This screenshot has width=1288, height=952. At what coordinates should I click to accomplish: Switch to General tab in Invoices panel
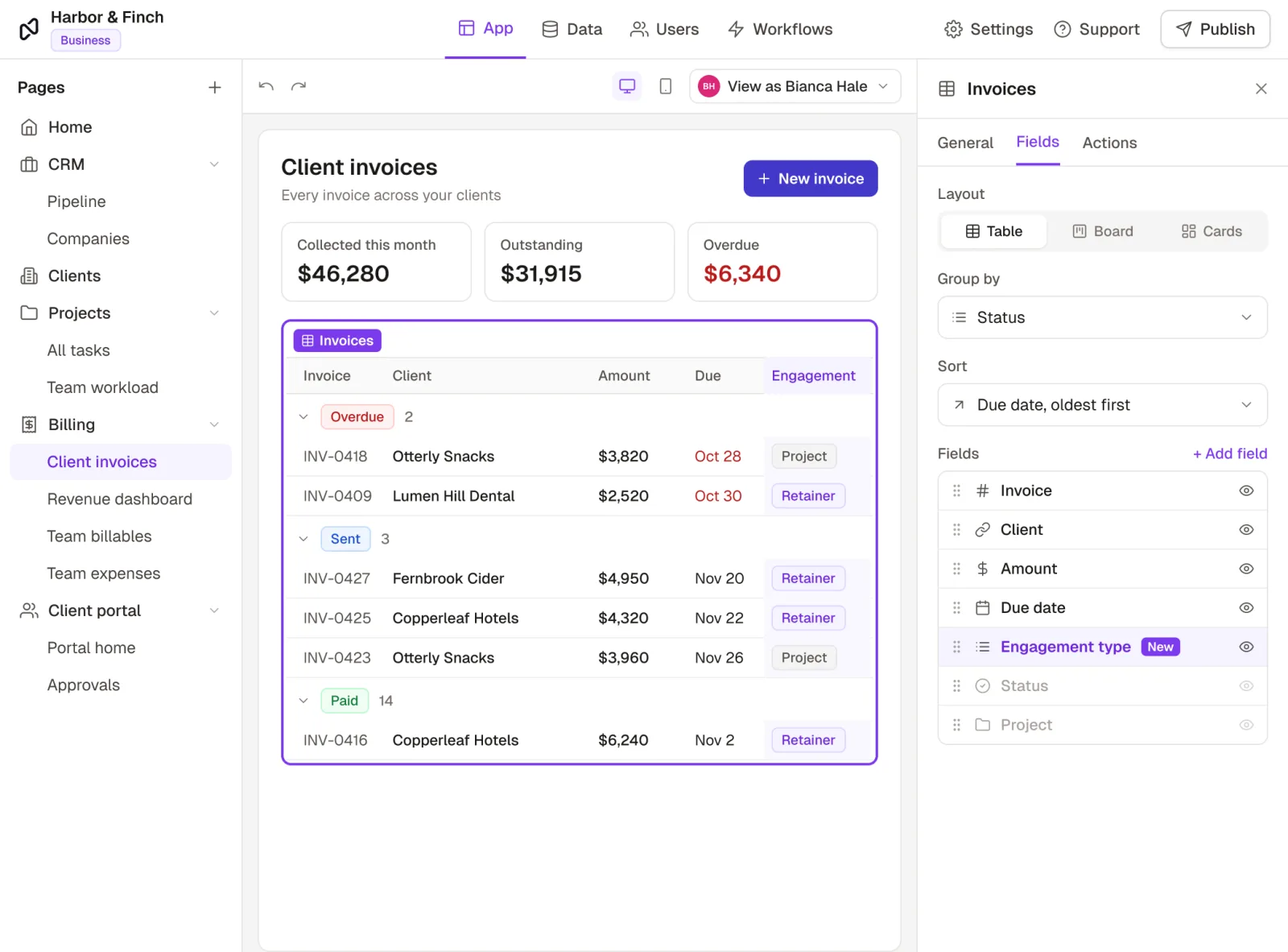[965, 143]
